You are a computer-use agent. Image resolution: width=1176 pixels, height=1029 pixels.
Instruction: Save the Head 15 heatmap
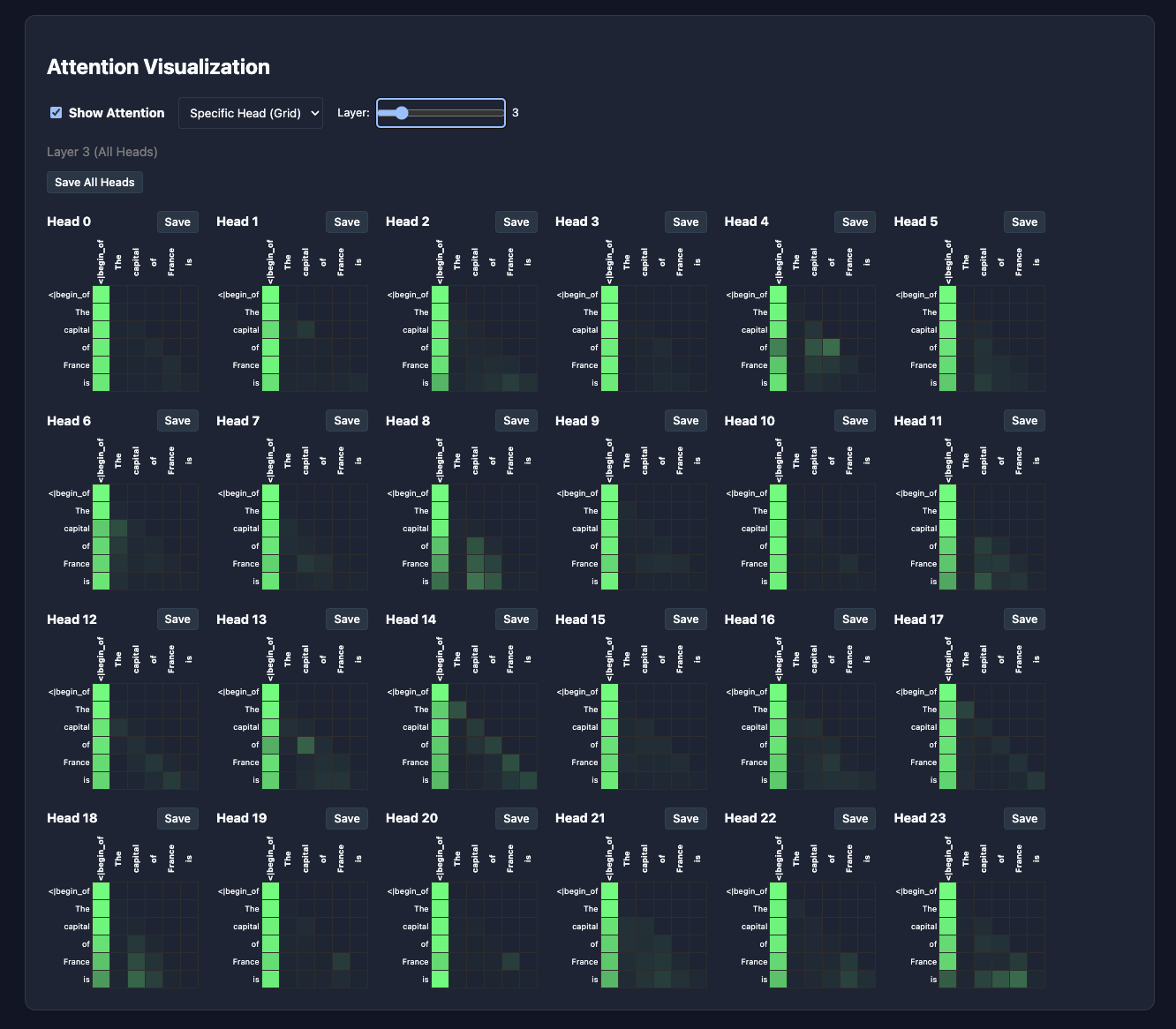[686, 620]
